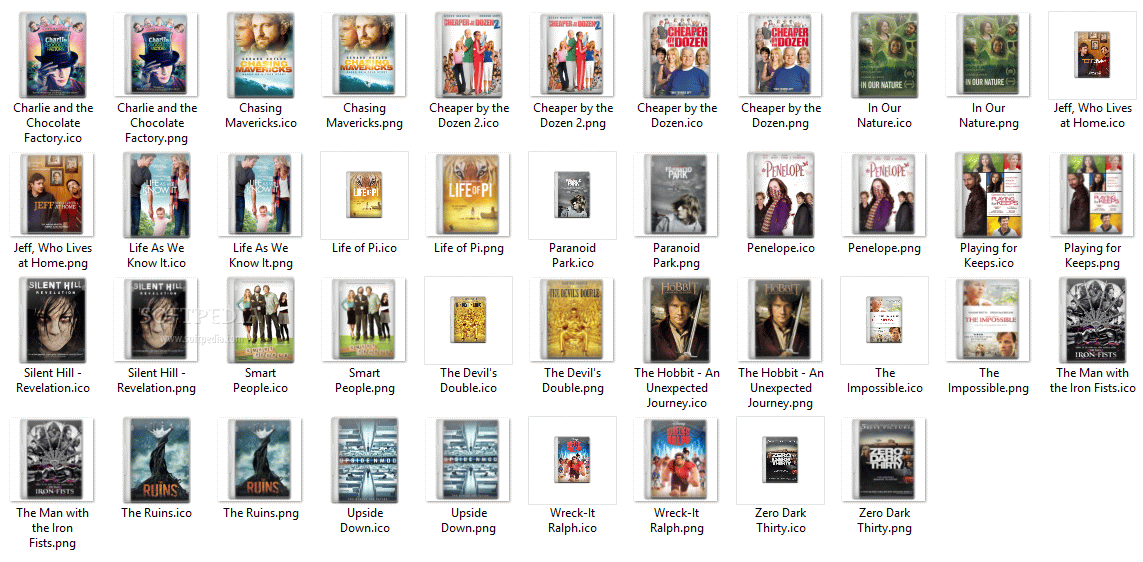This screenshot has height=562, width=1143.
Task: Click the Chasing Mavericks.png file icon
Action: click(x=364, y=54)
